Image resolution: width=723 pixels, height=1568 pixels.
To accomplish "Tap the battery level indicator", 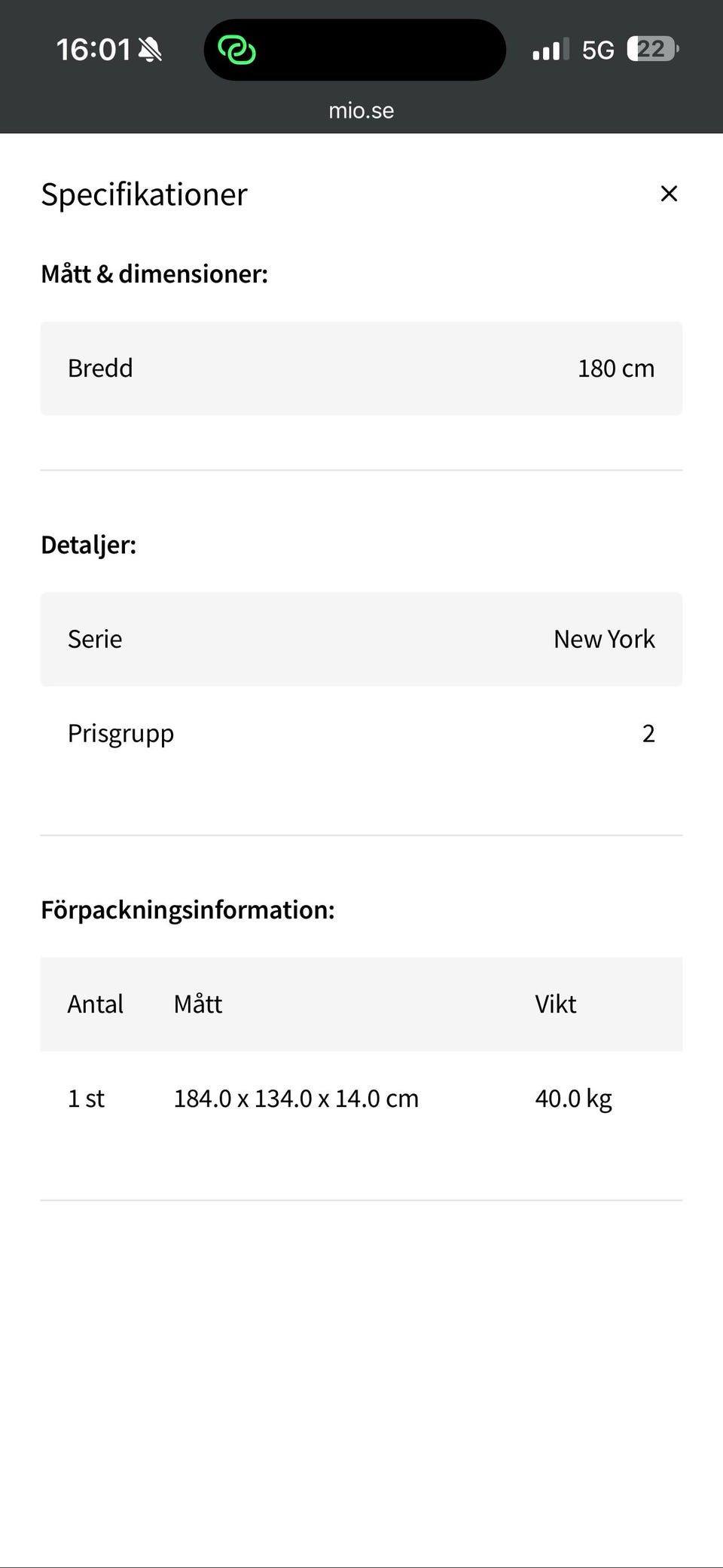I will pos(652,50).
